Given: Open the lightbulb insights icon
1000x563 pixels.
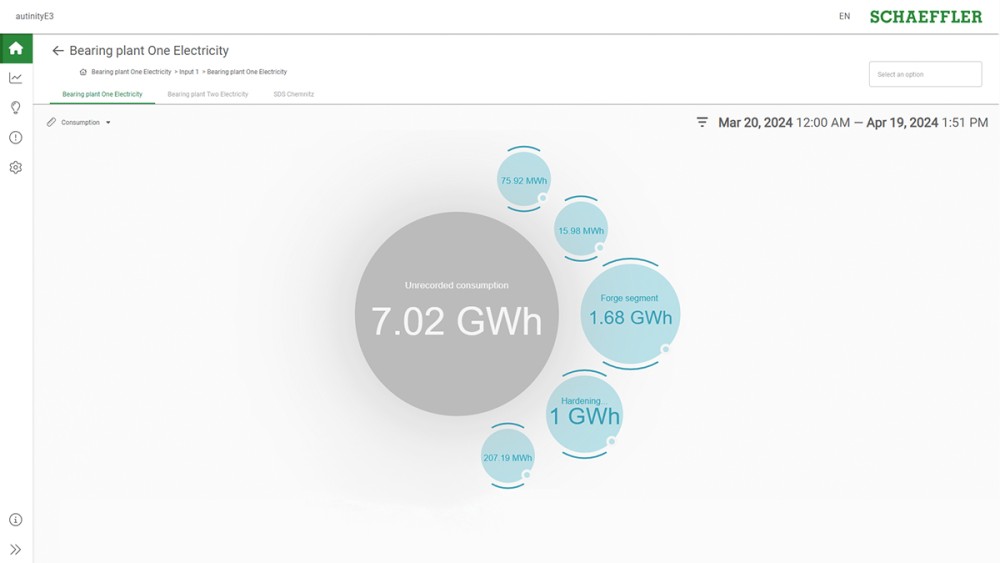Looking at the screenshot, I should pos(16,108).
